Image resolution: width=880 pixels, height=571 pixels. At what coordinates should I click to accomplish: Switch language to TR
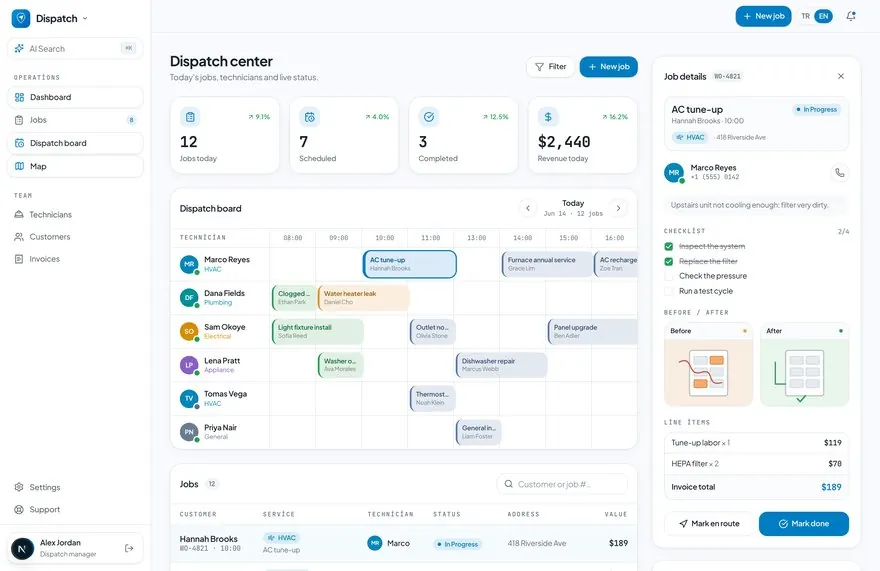tap(805, 16)
